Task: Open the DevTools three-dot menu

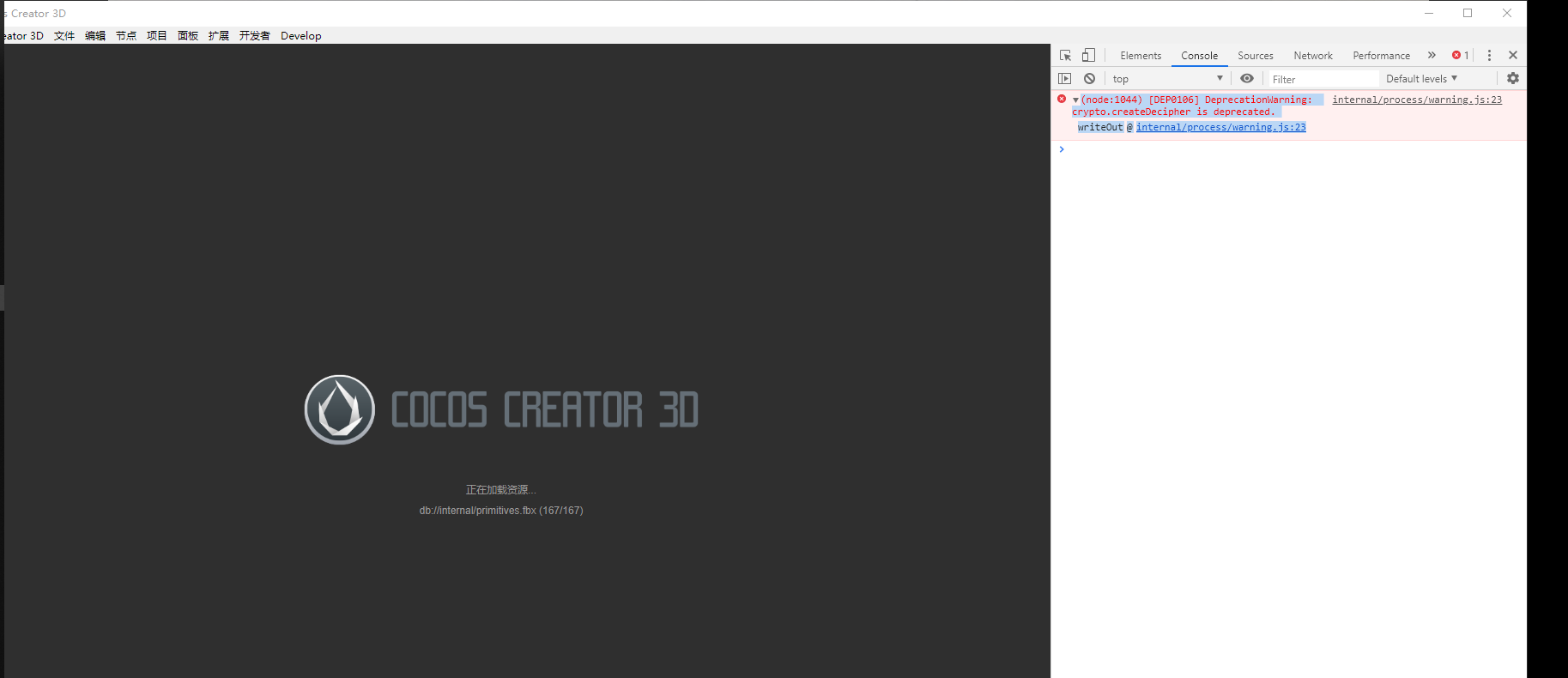Action: [x=1489, y=55]
